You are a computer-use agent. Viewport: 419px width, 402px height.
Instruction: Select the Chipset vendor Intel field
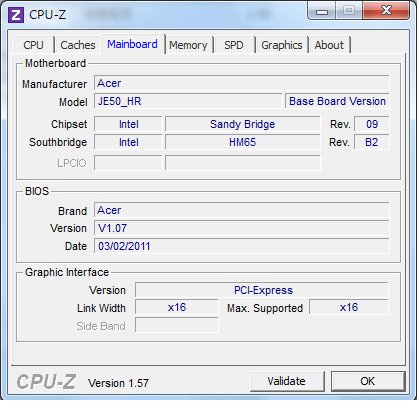click(x=128, y=124)
